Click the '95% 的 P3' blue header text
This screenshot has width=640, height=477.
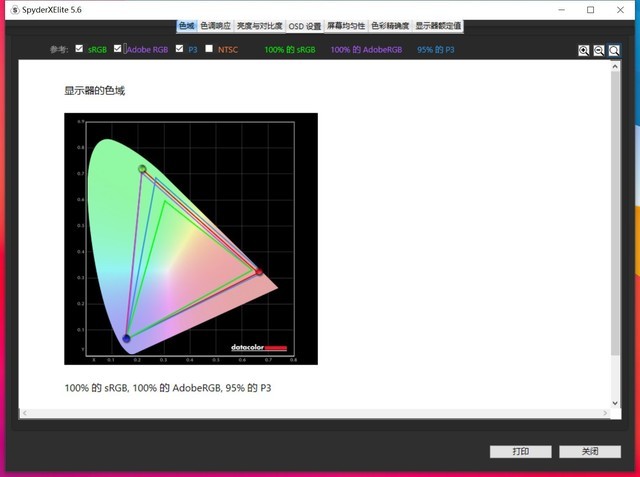tap(436, 50)
